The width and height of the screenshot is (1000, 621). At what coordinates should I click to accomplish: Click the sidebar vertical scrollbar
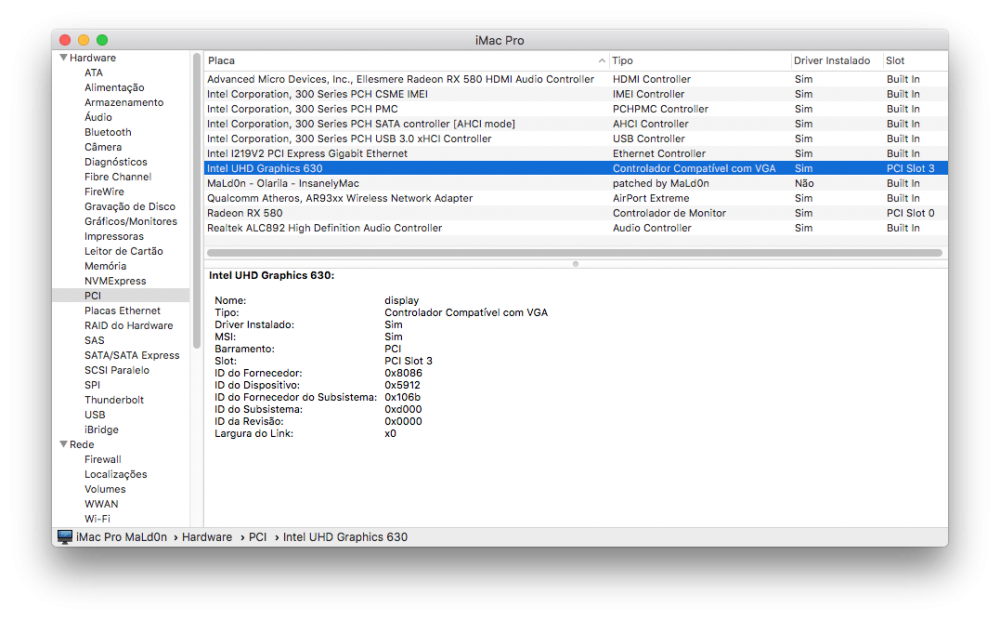[196, 201]
